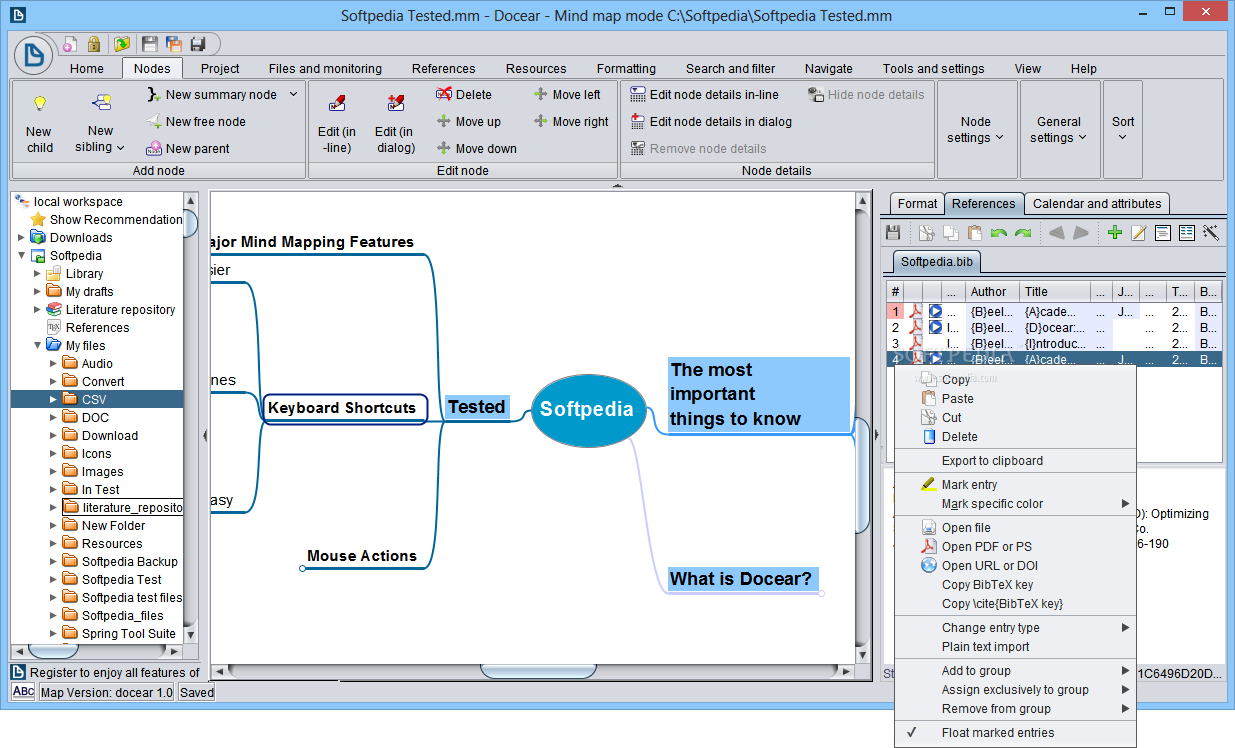Click the open folder icon in quick toolbar
This screenshot has width=1235, height=748.
coord(122,44)
